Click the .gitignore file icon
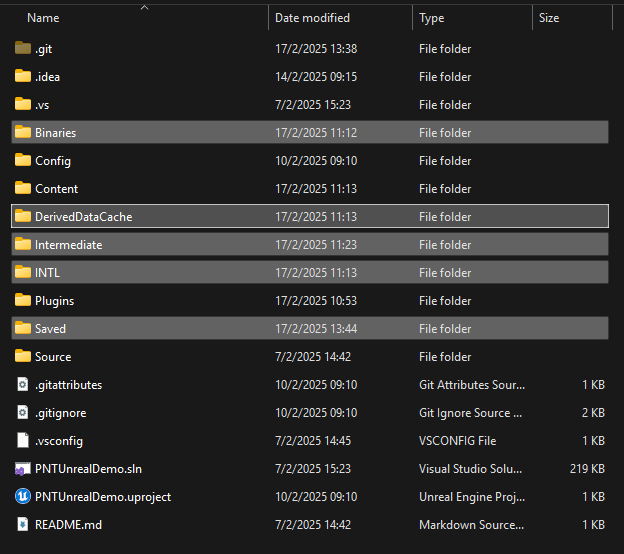This screenshot has height=554, width=624. pyautogui.click(x=23, y=412)
